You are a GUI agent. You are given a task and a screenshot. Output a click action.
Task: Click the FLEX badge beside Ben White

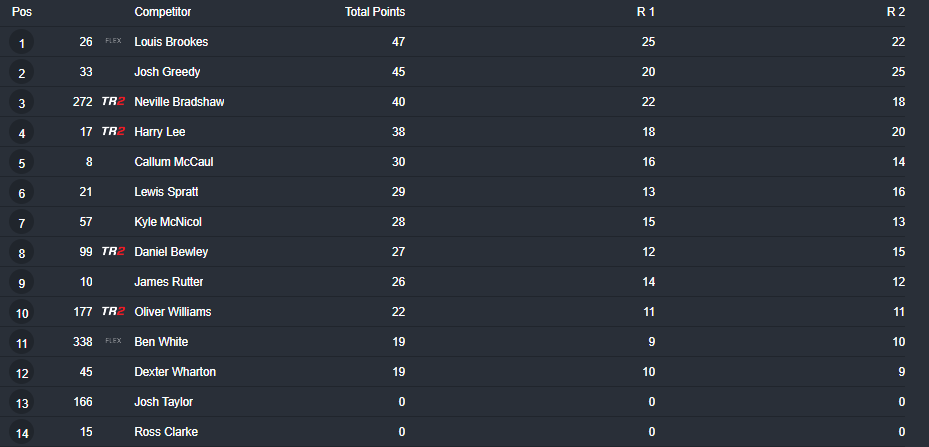113,342
